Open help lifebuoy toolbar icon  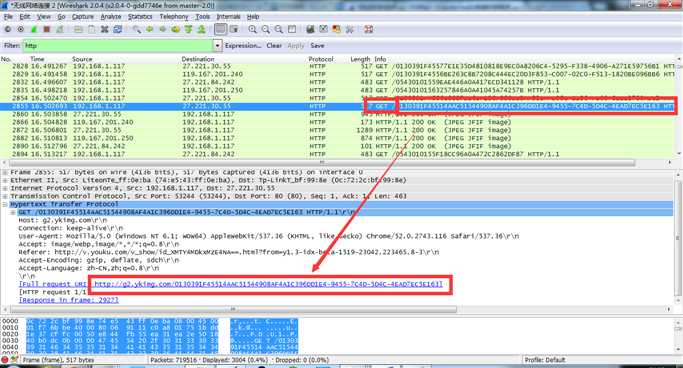pos(369,30)
